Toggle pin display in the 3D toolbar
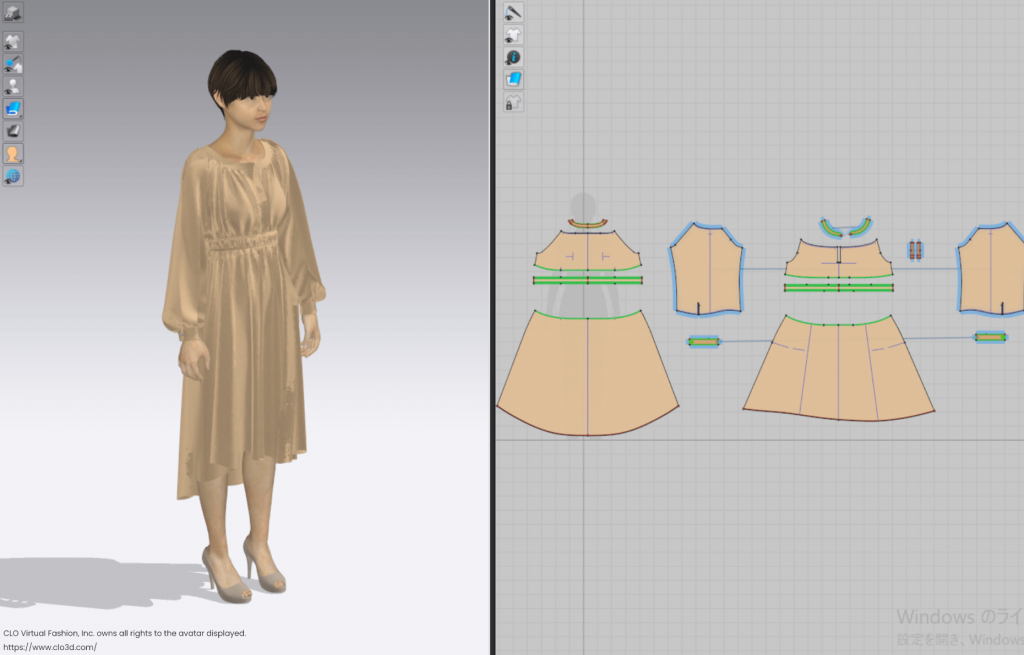This screenshot has height=655, width=1024. pyautogui.click(x=13, y=63)
